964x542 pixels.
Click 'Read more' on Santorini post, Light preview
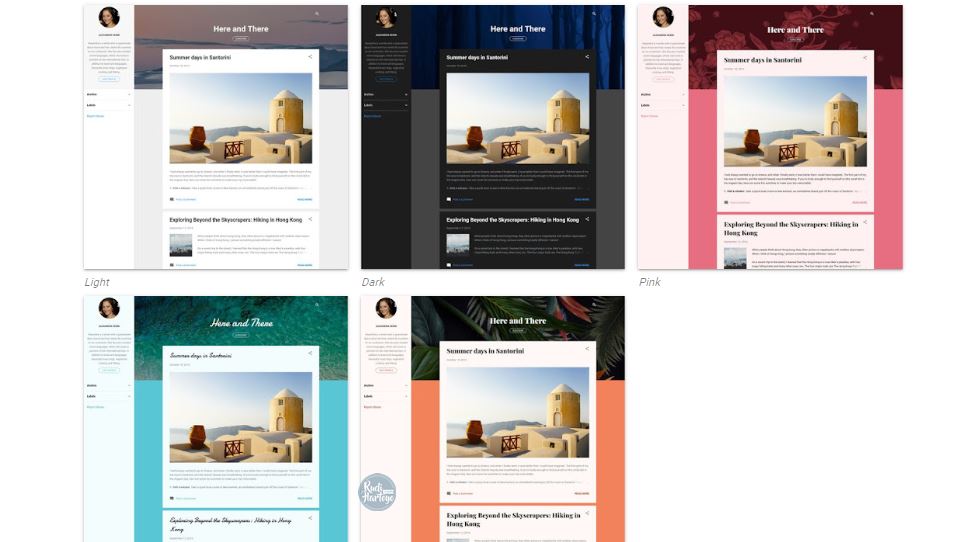(305, 199)
